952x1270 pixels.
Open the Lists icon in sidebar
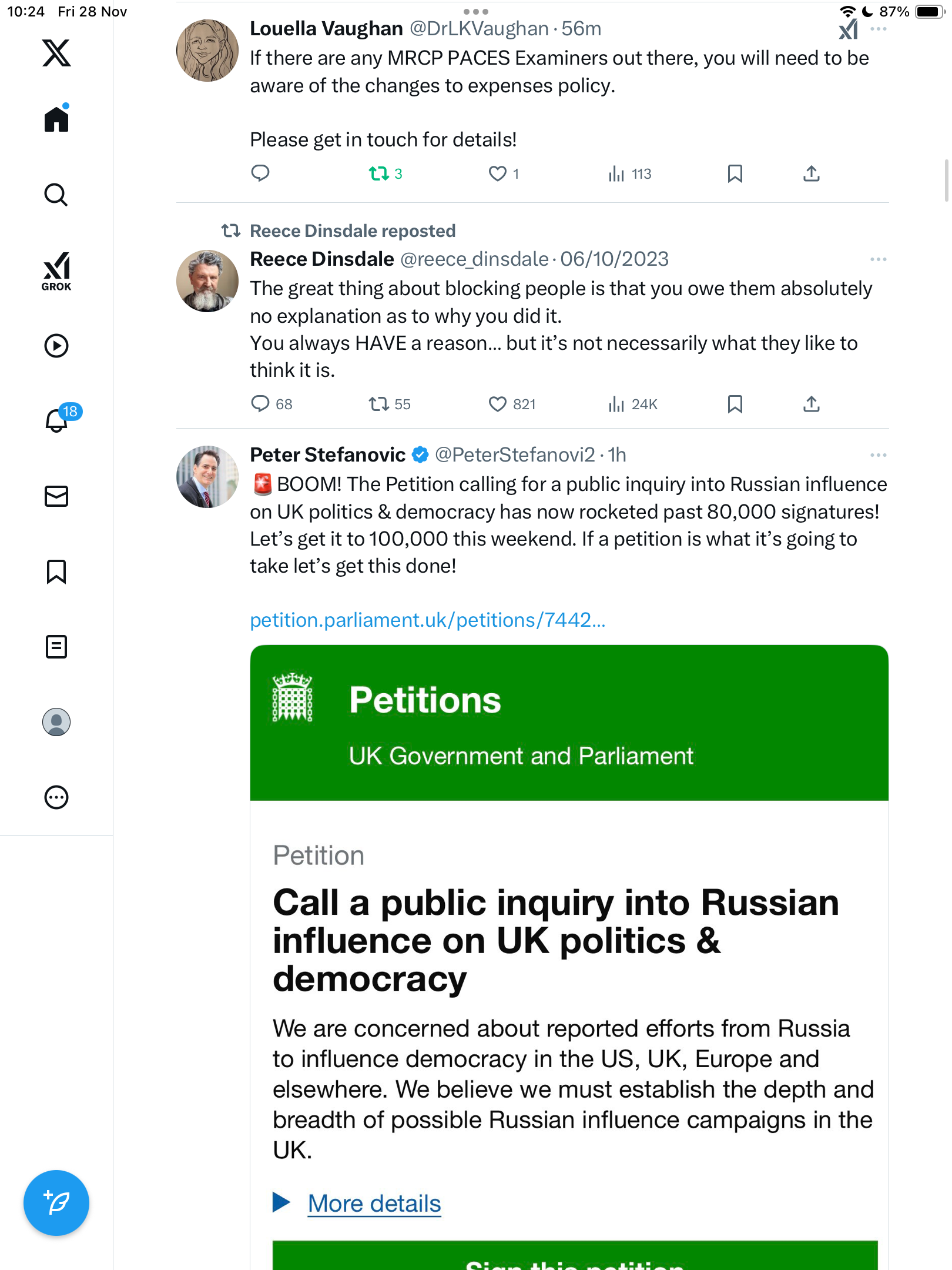(x=56, y=647)
